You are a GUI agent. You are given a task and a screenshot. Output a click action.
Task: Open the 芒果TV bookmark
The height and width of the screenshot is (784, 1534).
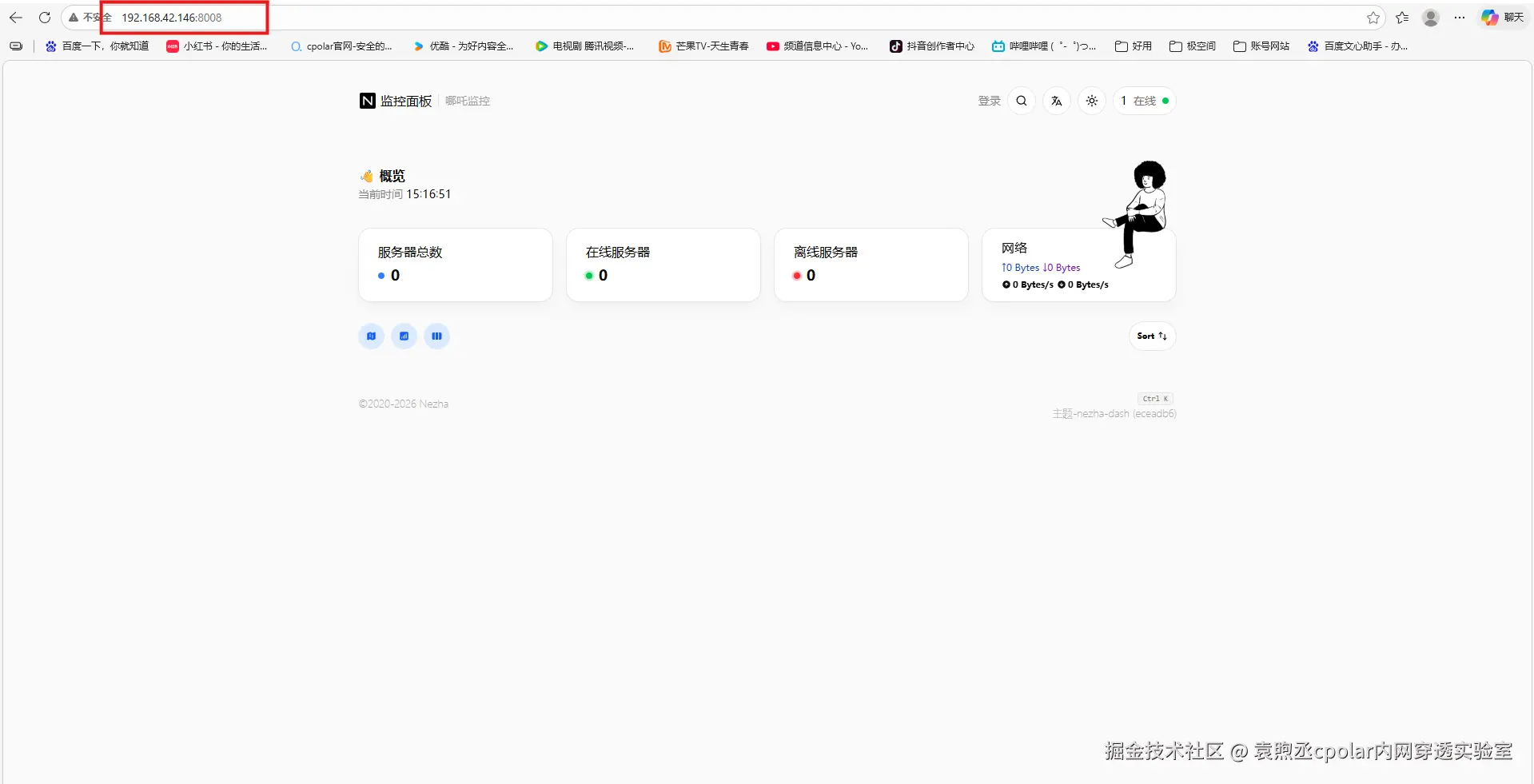[x=703, y=46]
